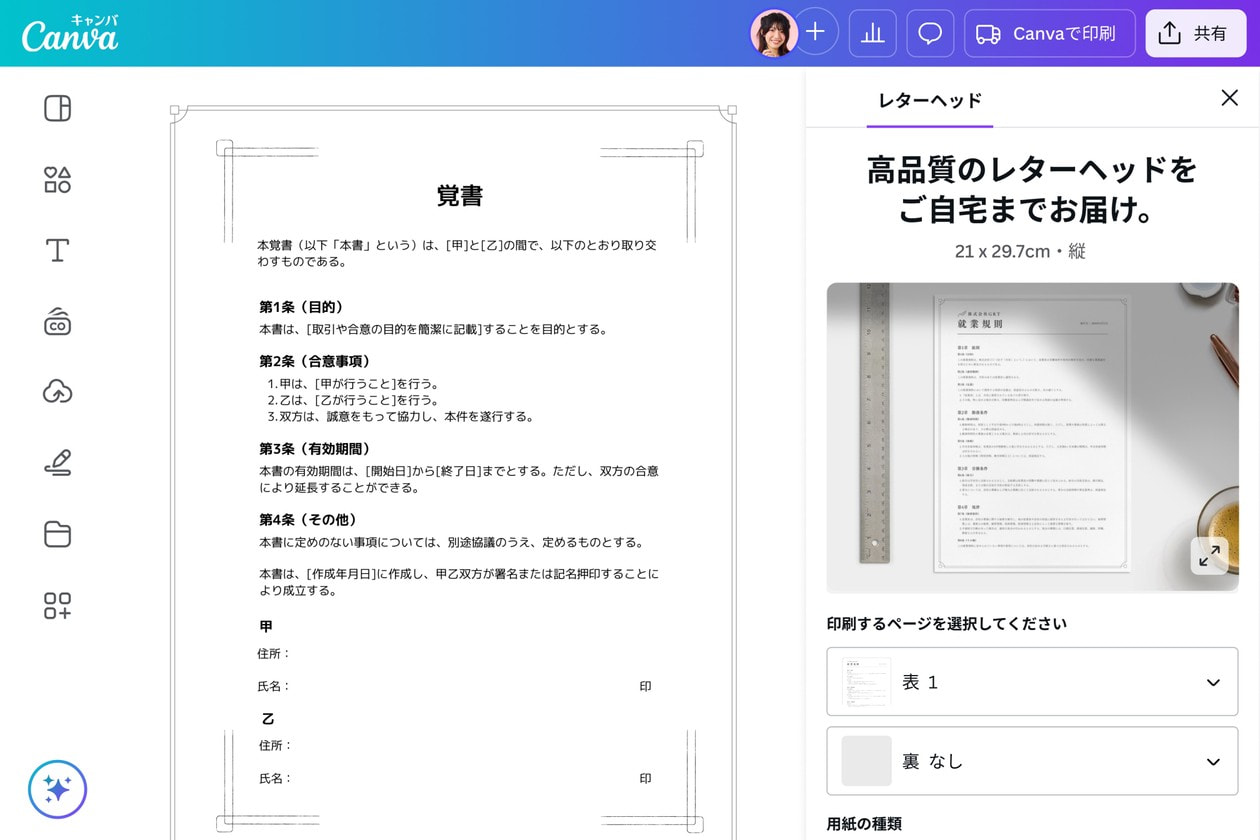Open the Insights chart icon in the toolbar
This screenshot has width=1260, height=840.
[x=872, y=33]
